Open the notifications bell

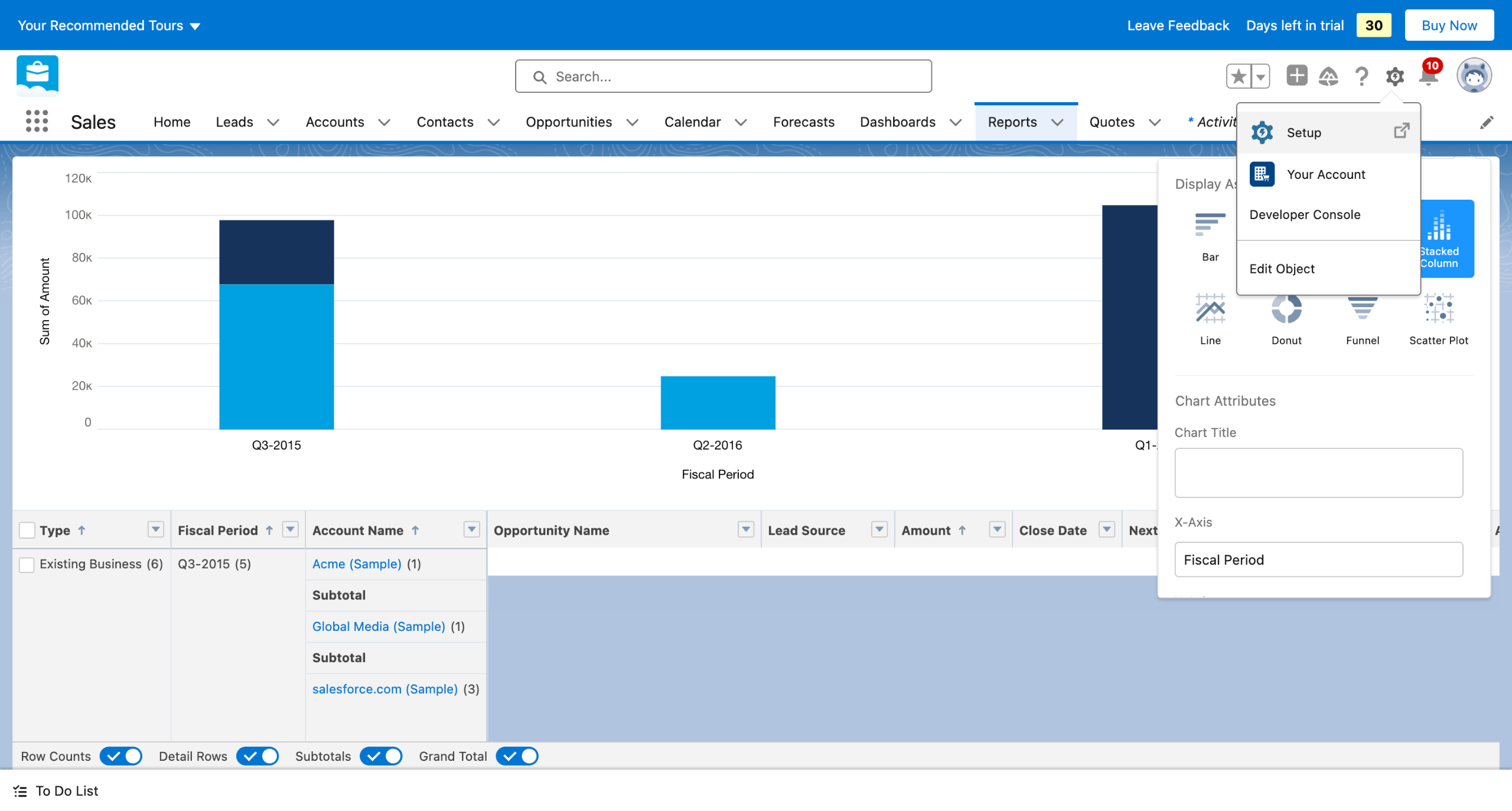point(1428,77)
